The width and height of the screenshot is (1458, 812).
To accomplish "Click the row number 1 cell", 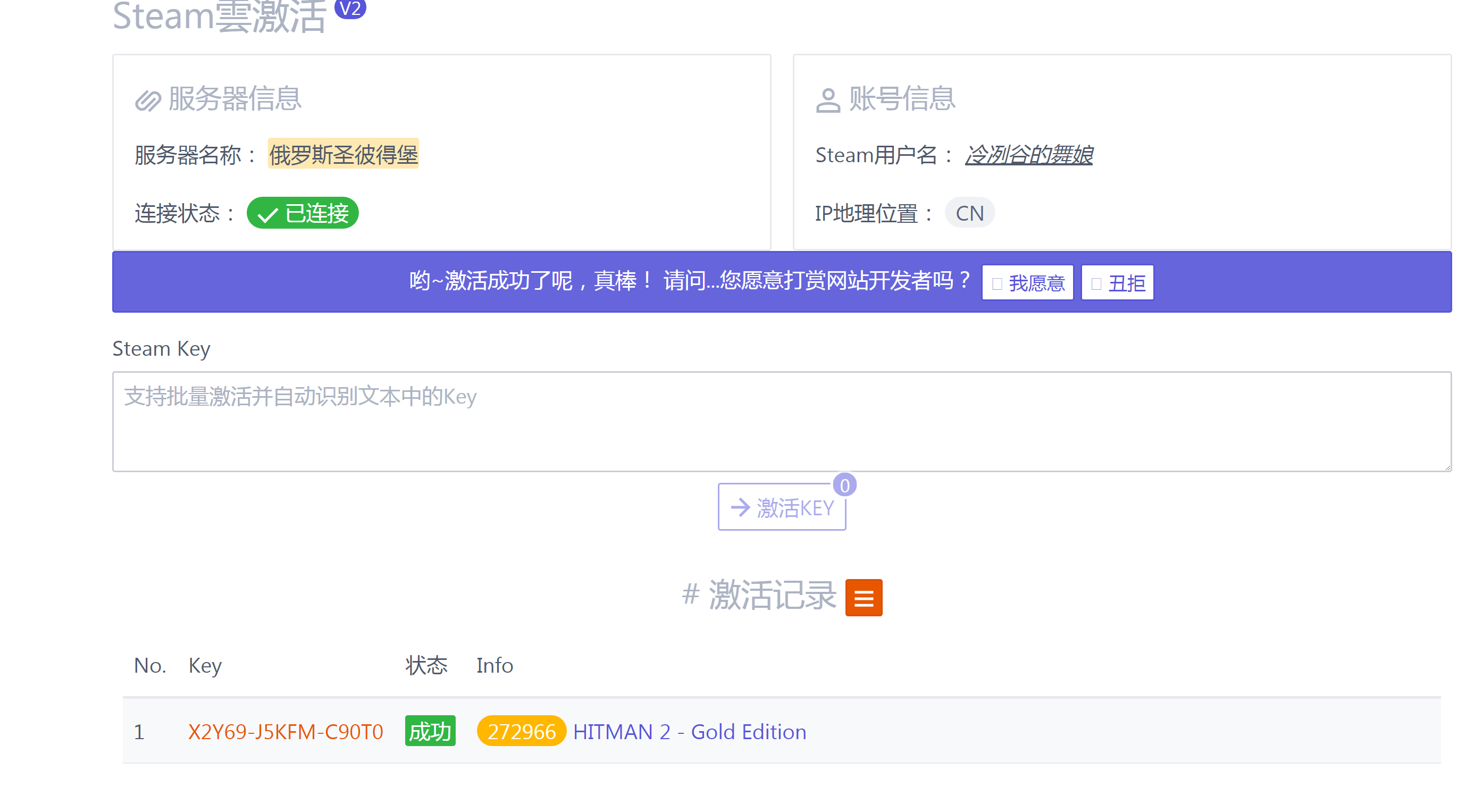I will [x=139, y=732].
